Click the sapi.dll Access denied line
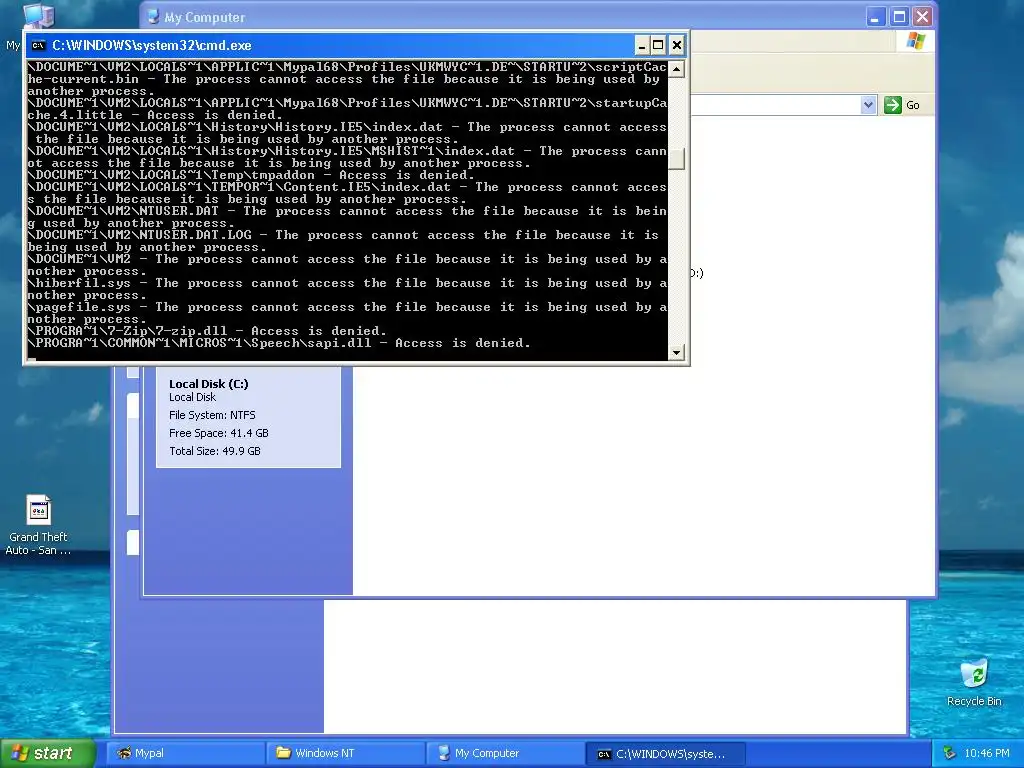The width and height of the screenshot is (1024, 768). [x=279, y=343]
